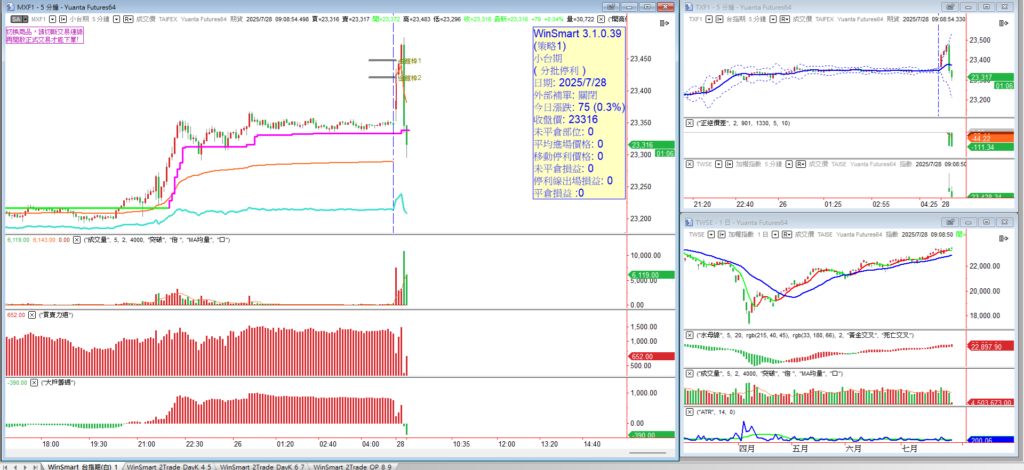Click the scale shift icon atop MXF1 price axis
The height and width of the screenshot is (470, 1024).
(x=665, y=23)
